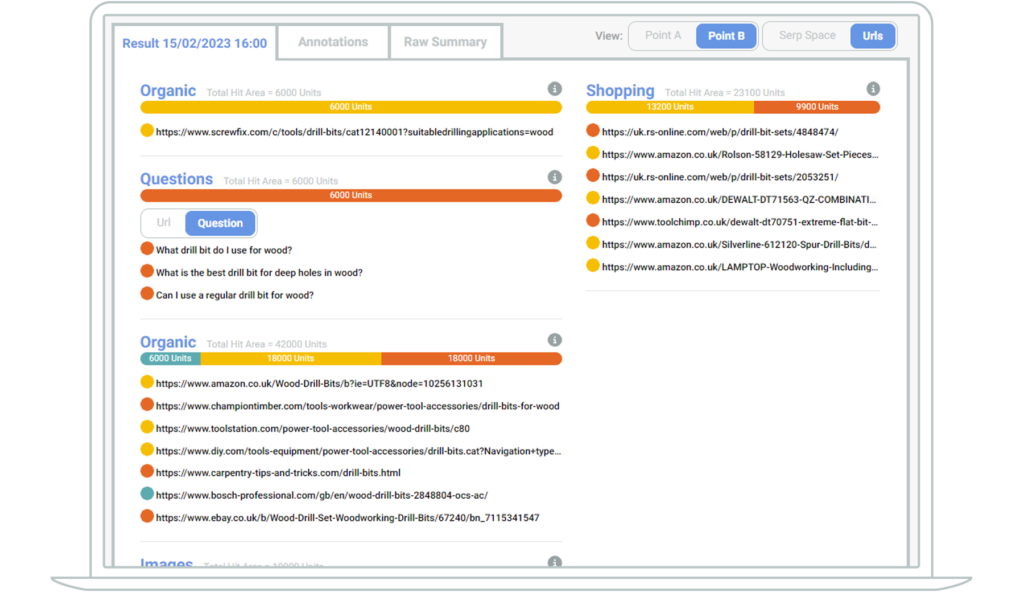Click Shopping orange 9900 Units segment
Image resolution: width=1024 pixels, height=592 pixels.
[x=817, y=107]
